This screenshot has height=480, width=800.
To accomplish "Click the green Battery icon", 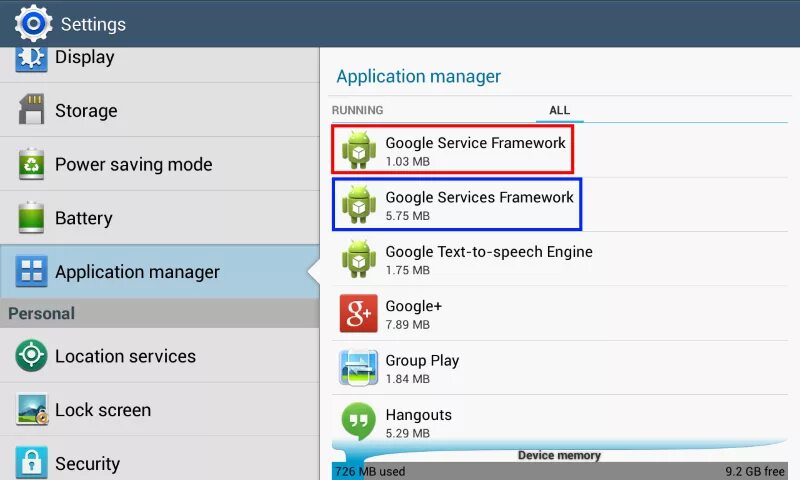I will coord(31,218).
